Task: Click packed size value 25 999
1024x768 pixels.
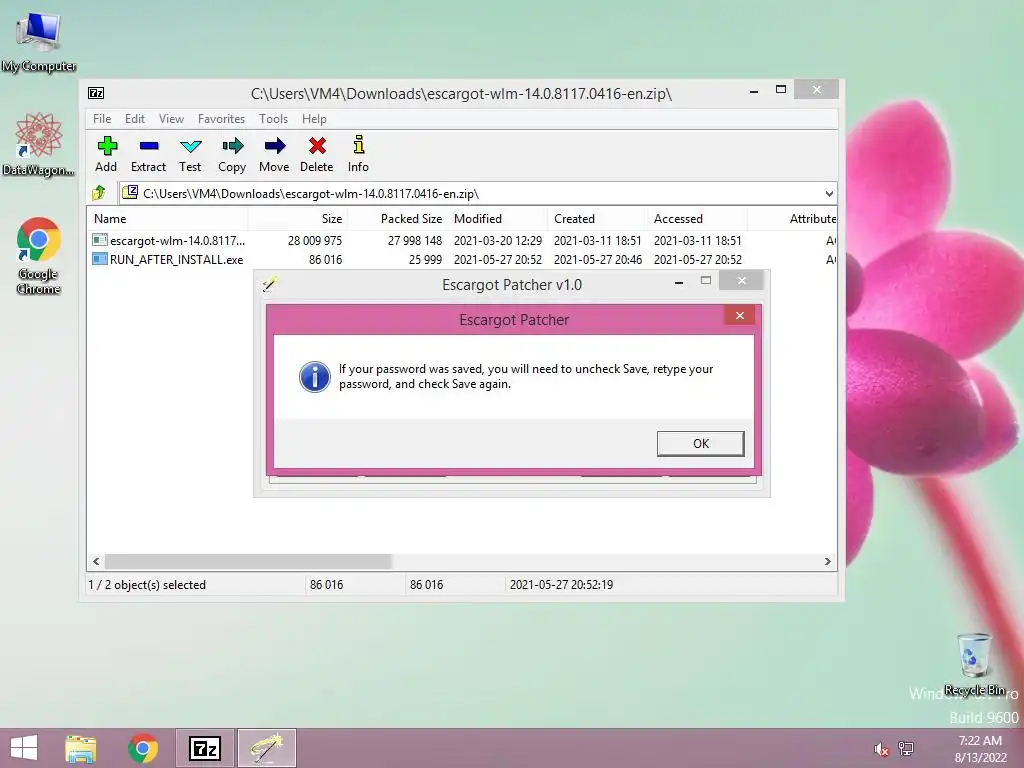Action: (x=425, y=259)
